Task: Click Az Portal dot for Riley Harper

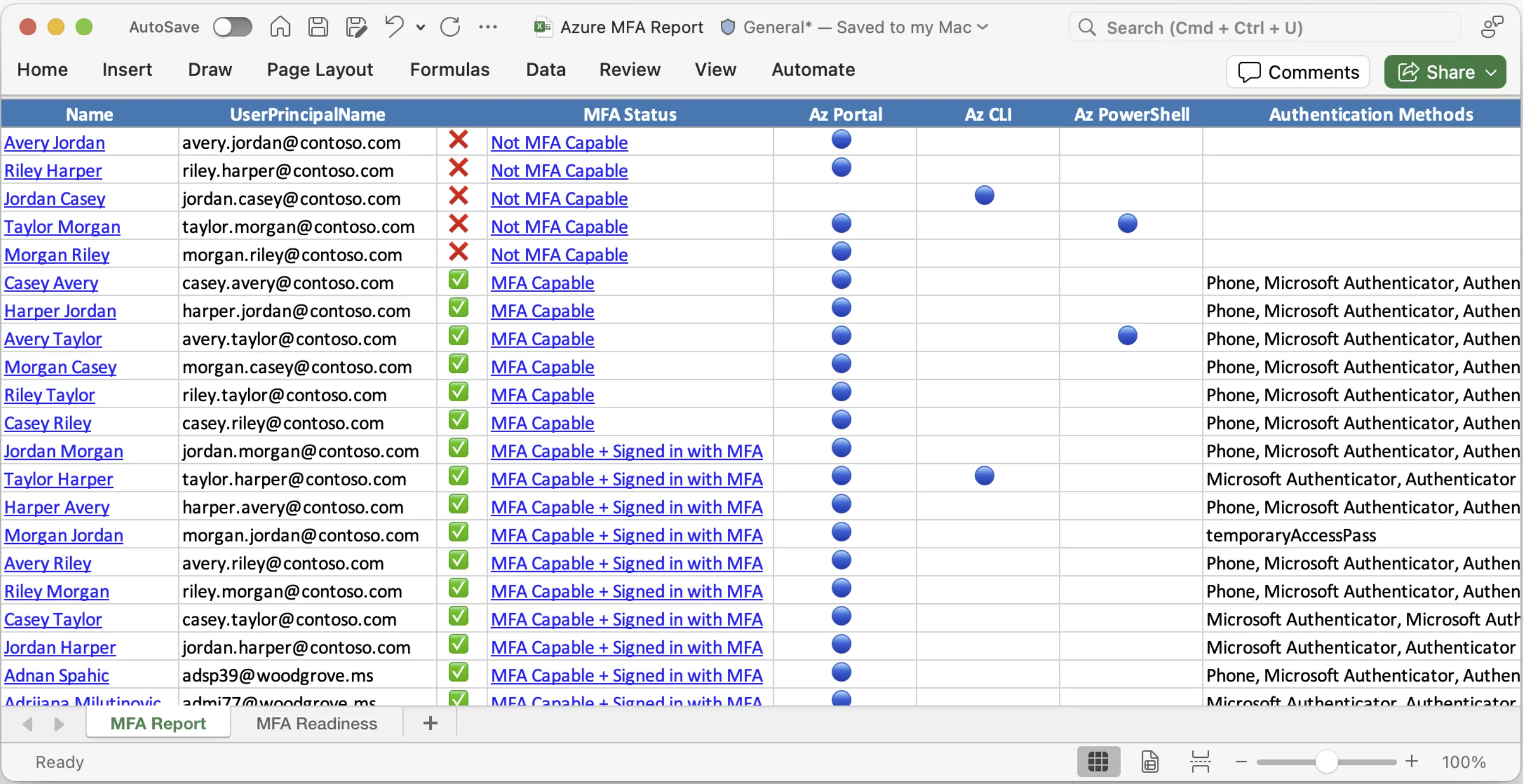Action: (x=841, y=168)
